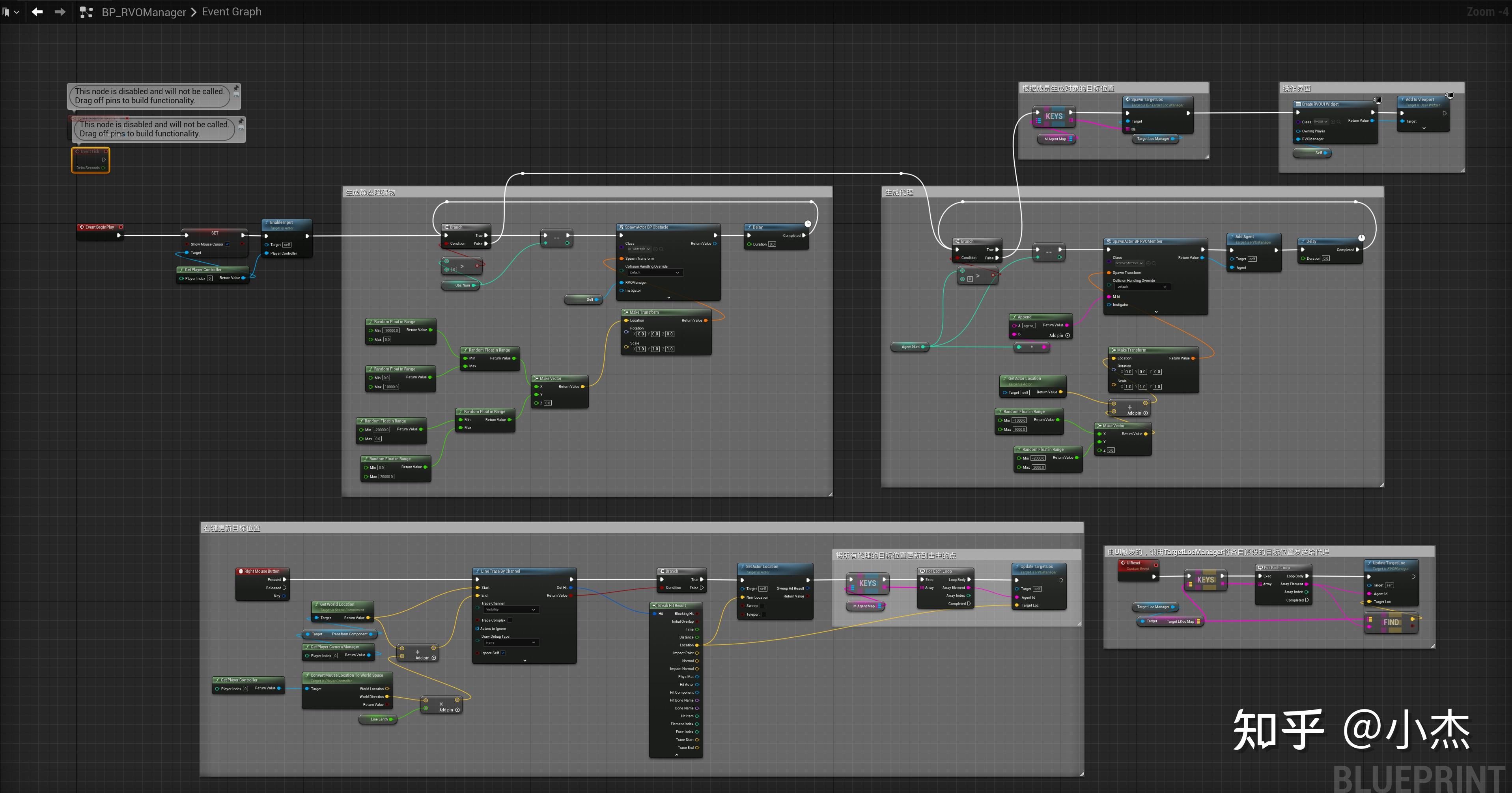
Task: Click BP_RVOManager in the breadcrumb
Action: pyautogui.click(x=143, y=12)
